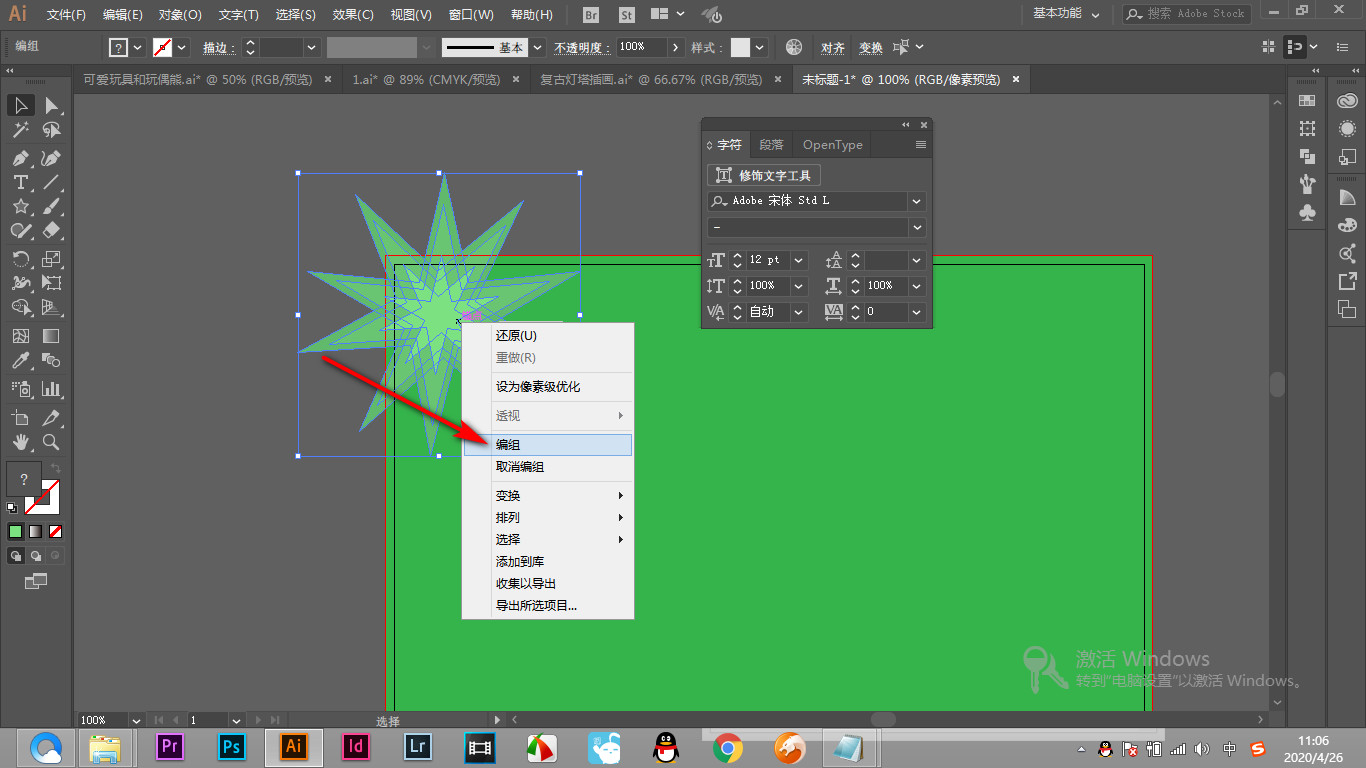Select the Eyedropper tool
This screenshot has width=1366, height=768.
click(x=20, y=360)
